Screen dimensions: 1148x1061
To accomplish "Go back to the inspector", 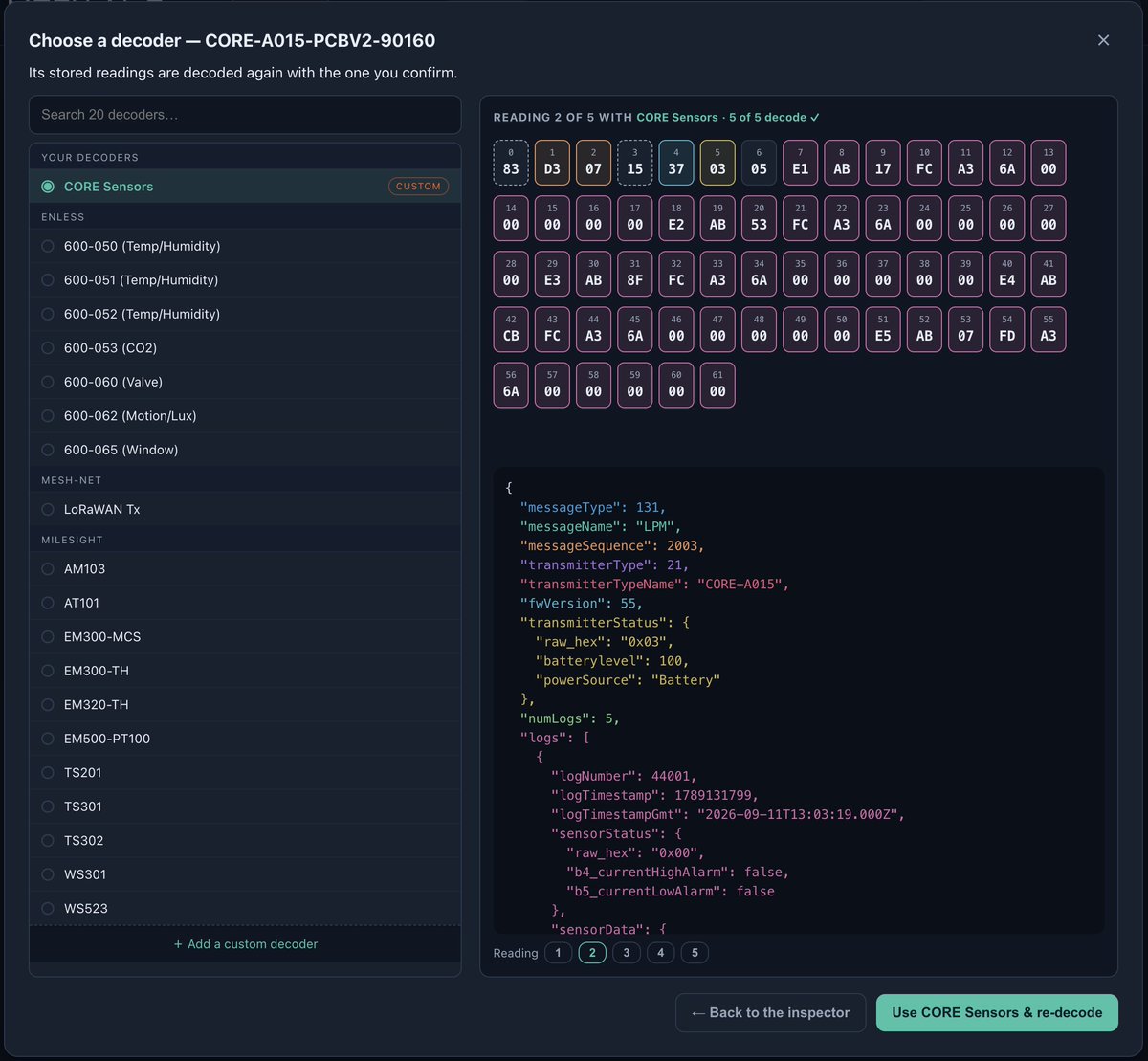I will point(770,1012).
